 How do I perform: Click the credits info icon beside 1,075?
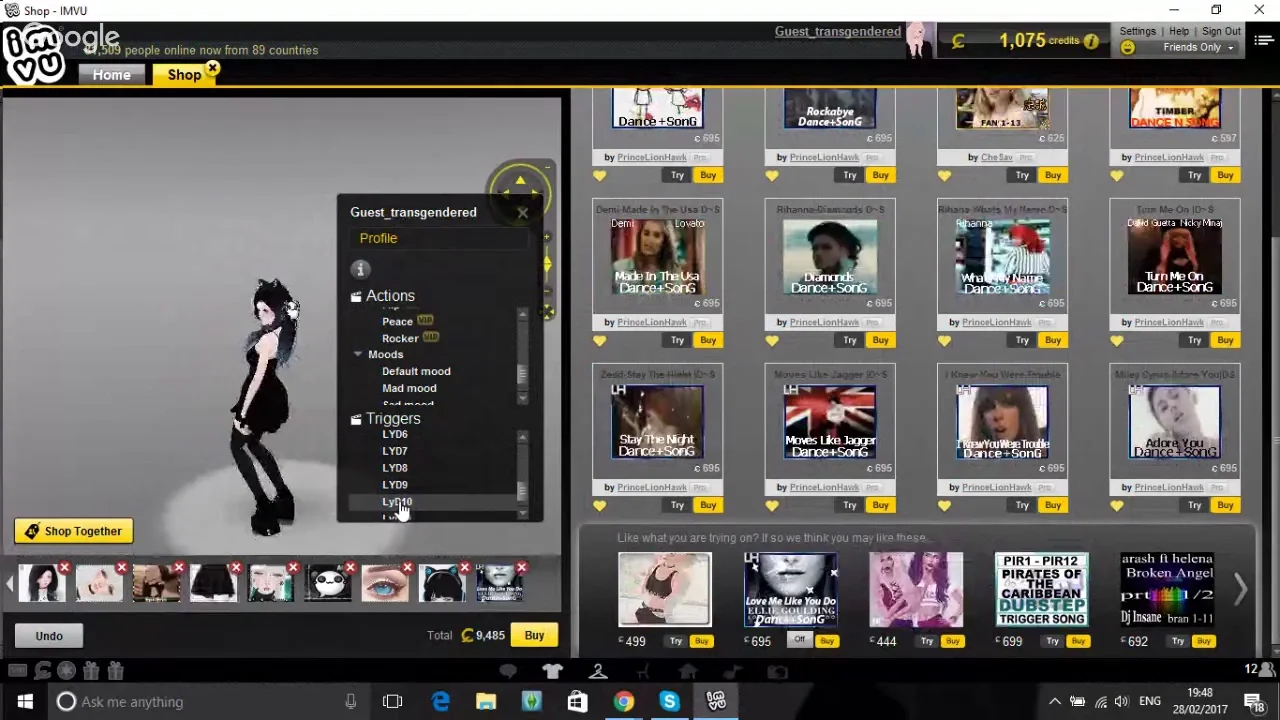click(1091, 41)
